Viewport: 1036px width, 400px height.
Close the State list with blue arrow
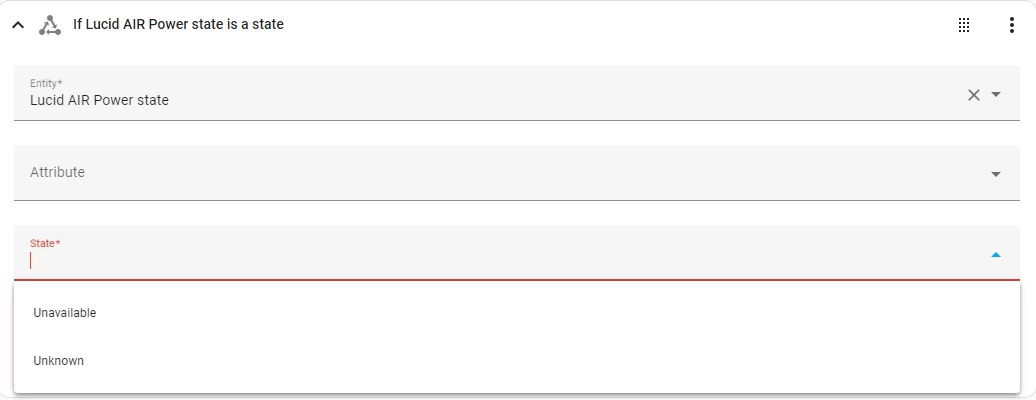[996, 255]
